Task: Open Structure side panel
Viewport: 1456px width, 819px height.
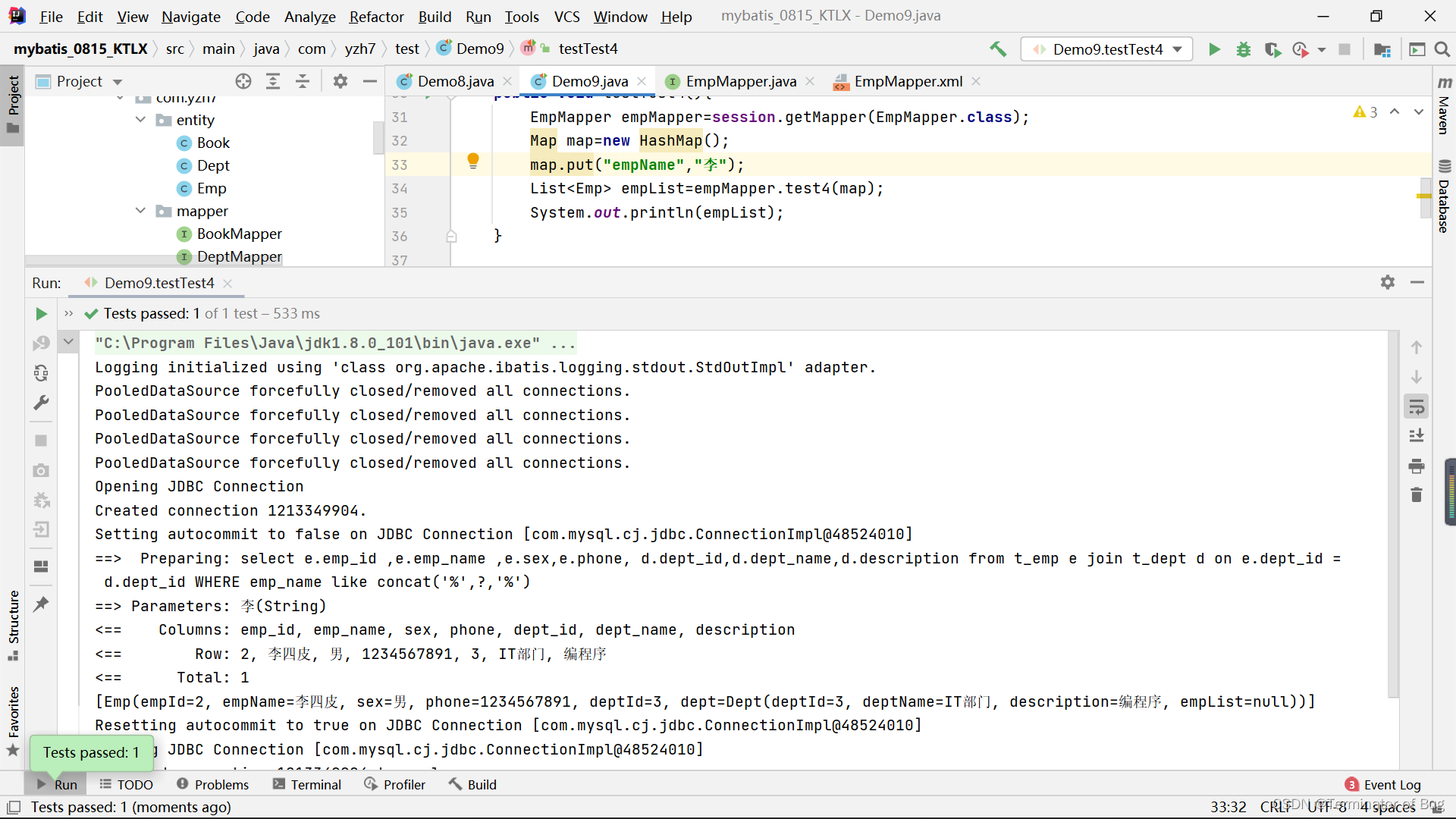Action: point(13,626)
